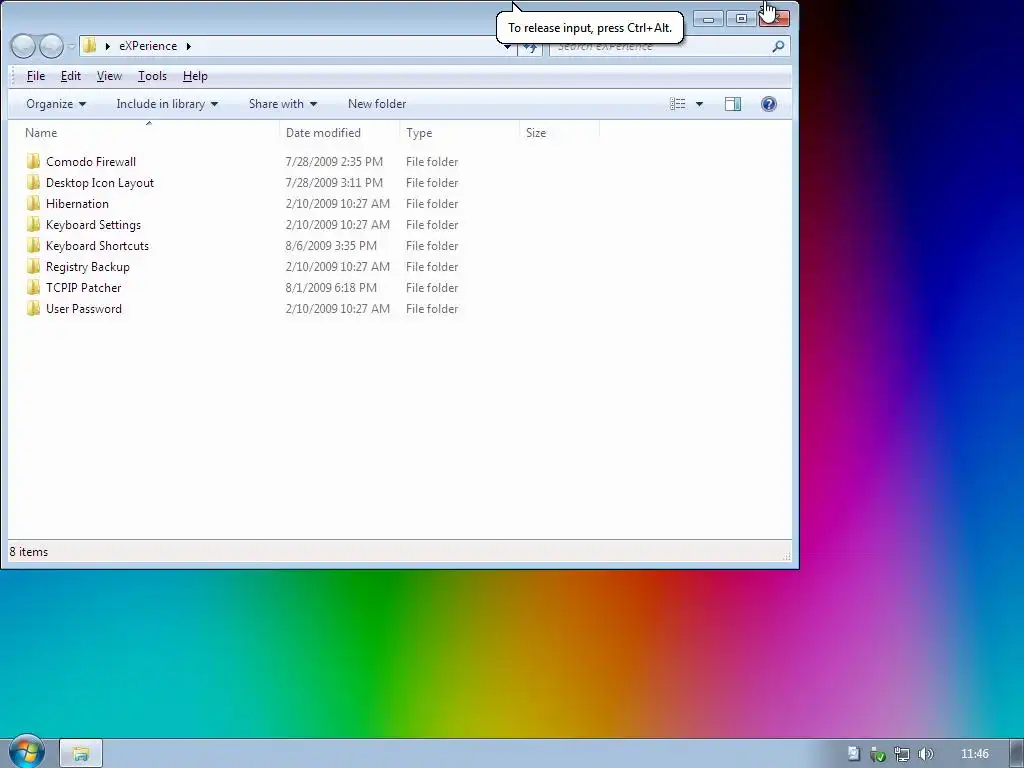Click the TCPIP Patcher folder icon
Screen dimensions: 1024x768
tap(33, 287)
